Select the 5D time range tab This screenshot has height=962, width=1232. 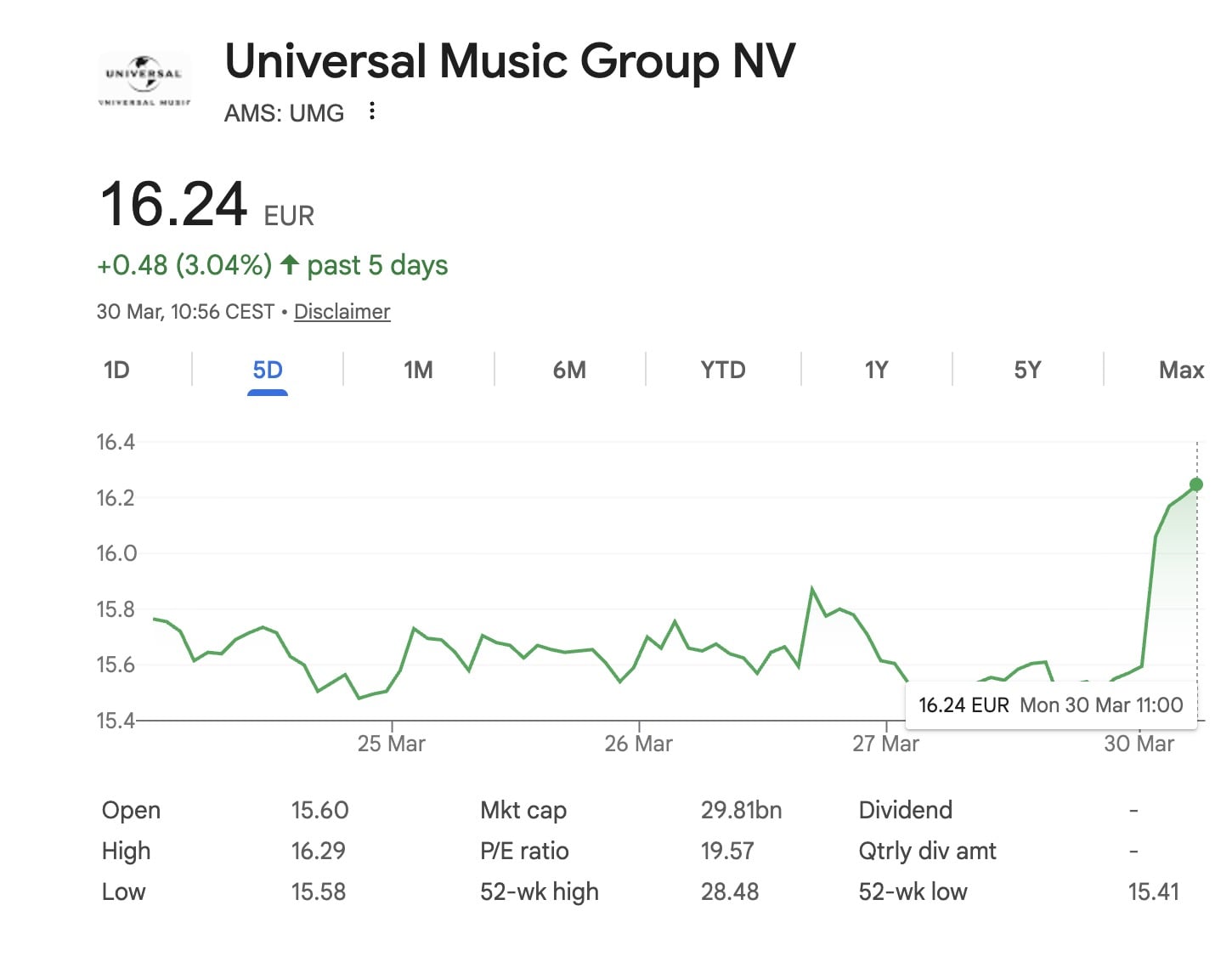pyautogui.click(x=268, y=371)
